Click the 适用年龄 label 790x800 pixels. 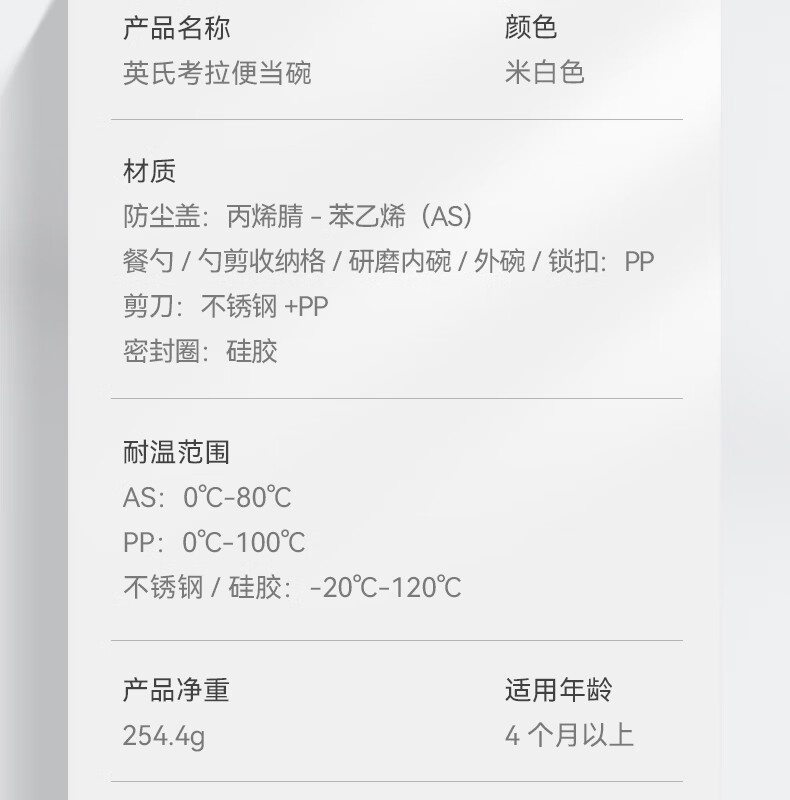(558, 689)
